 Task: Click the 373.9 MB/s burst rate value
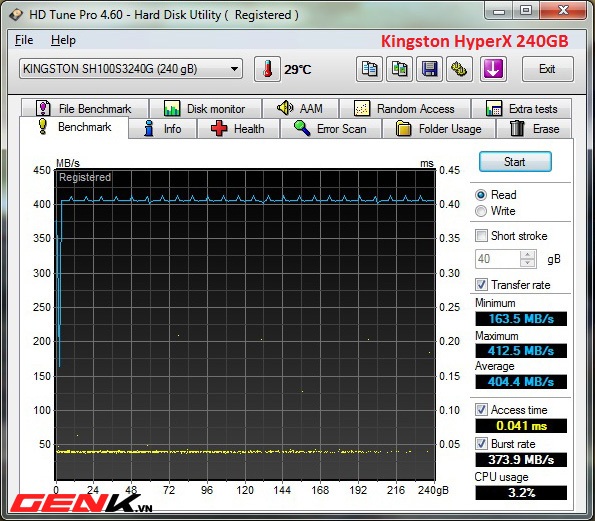[521, 460]
